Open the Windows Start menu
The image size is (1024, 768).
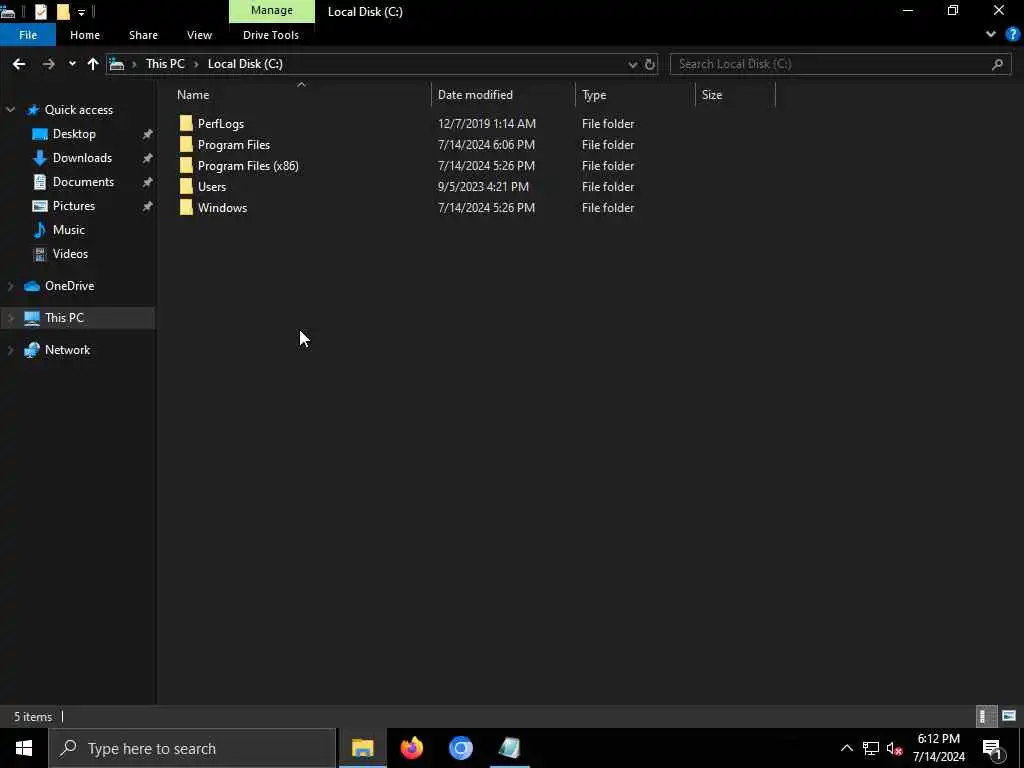[x=24, y=748]
